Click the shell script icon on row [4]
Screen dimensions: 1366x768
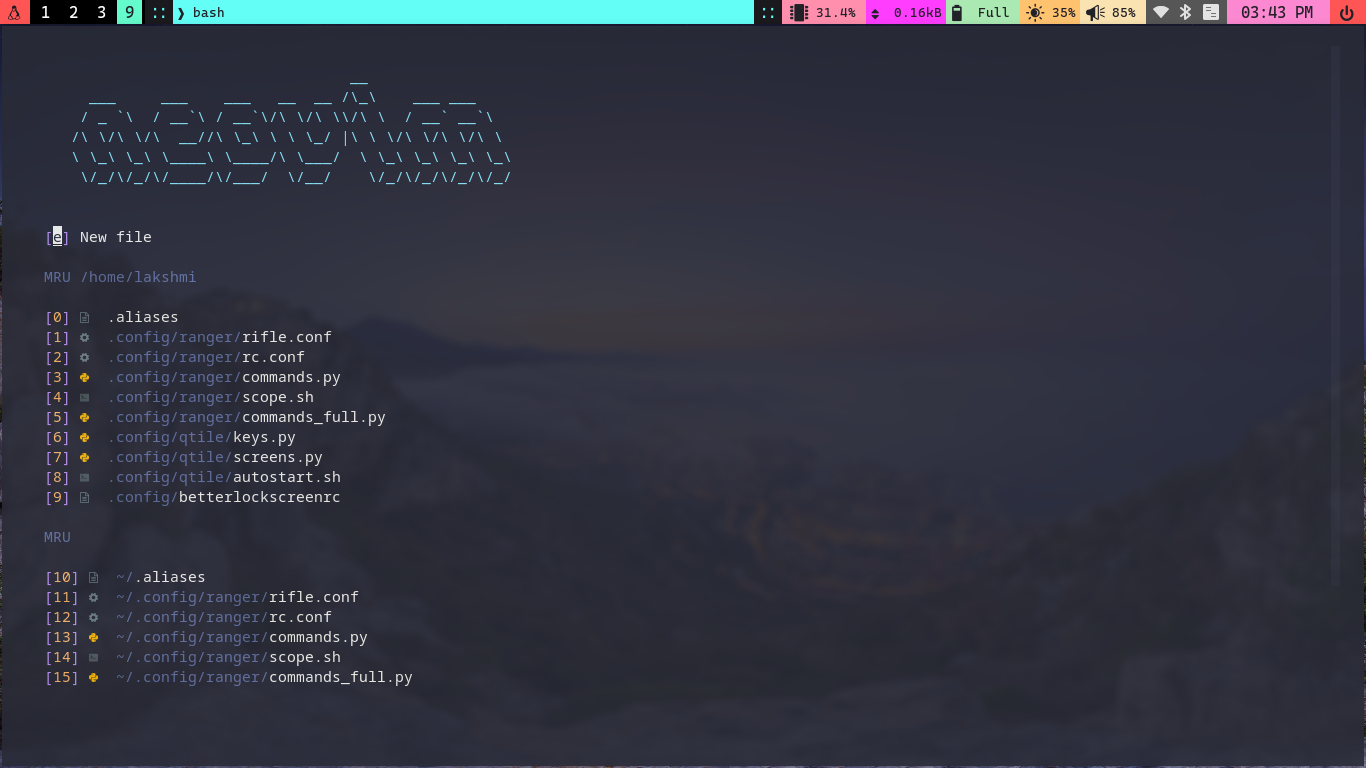point(85,397)
